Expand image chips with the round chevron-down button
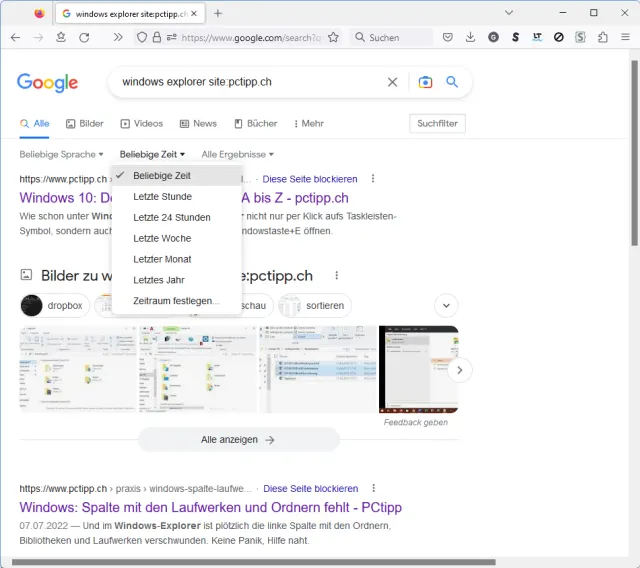 446,305
